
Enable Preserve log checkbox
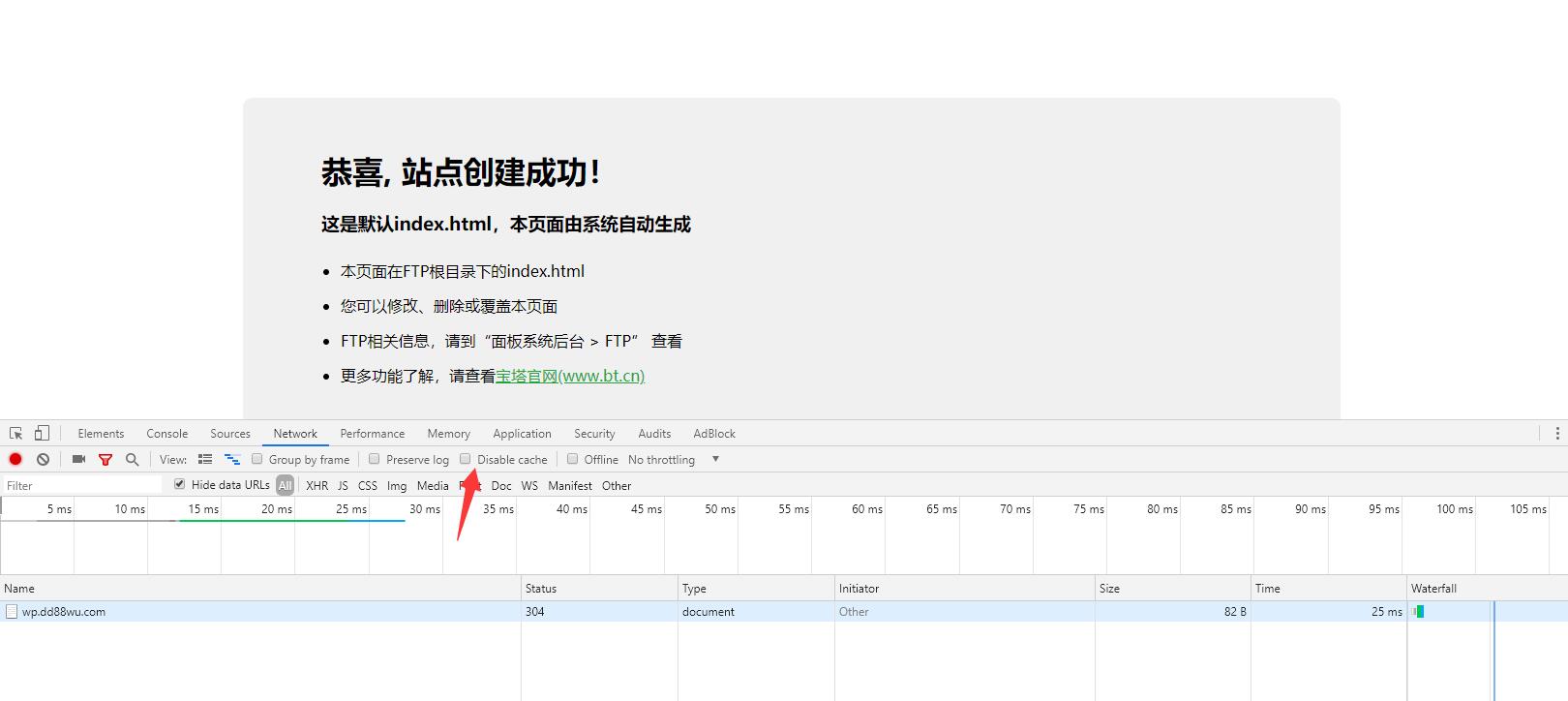(375, 459)
